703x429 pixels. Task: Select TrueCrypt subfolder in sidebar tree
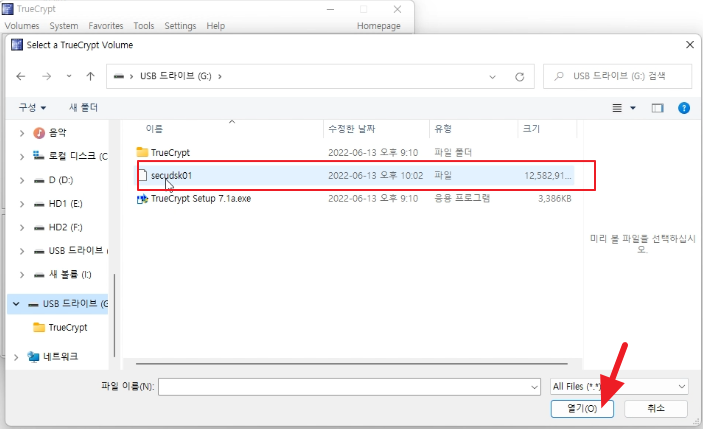(61, 328)
